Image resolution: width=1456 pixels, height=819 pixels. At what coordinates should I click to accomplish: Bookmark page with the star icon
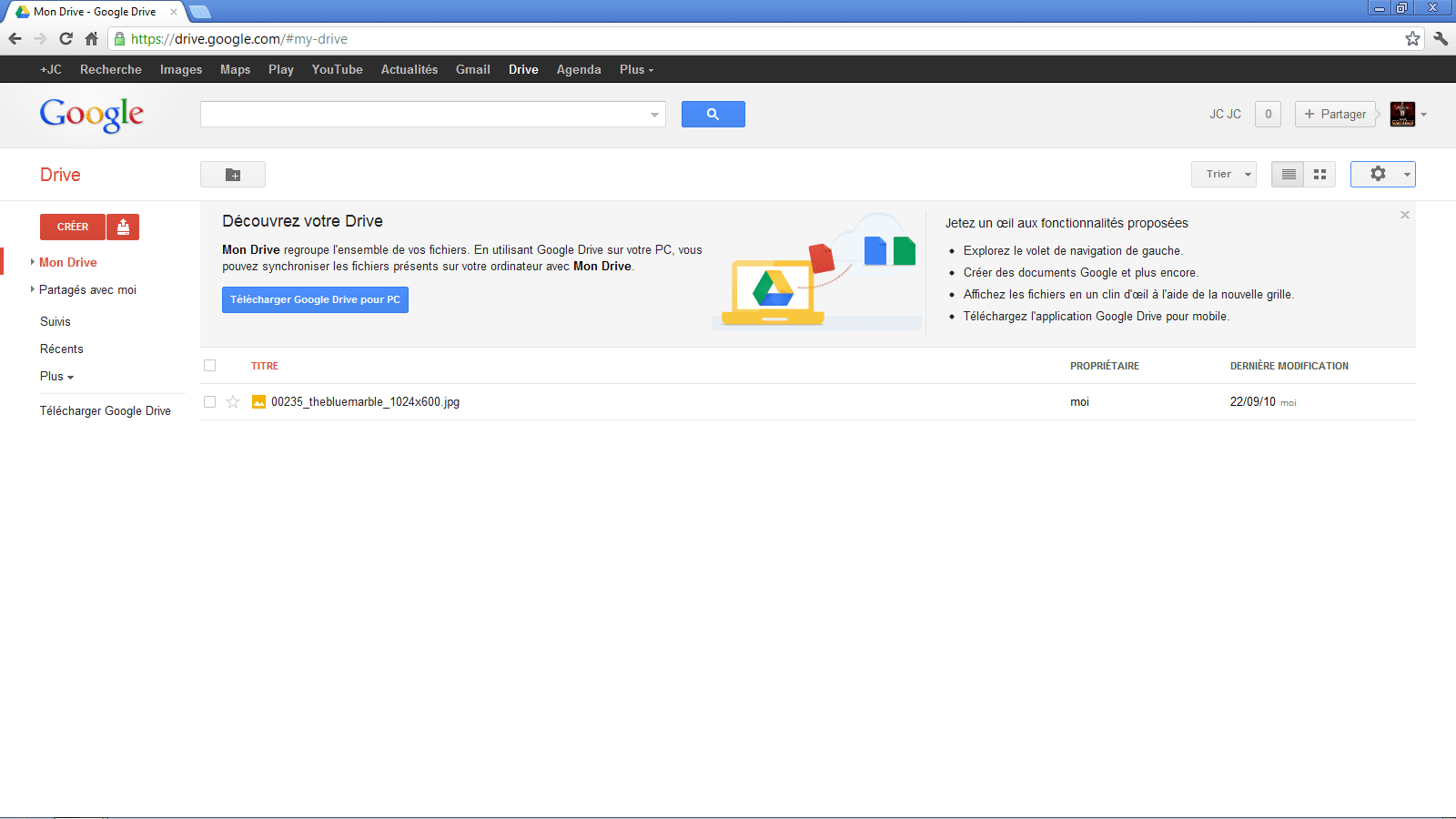1411,38
